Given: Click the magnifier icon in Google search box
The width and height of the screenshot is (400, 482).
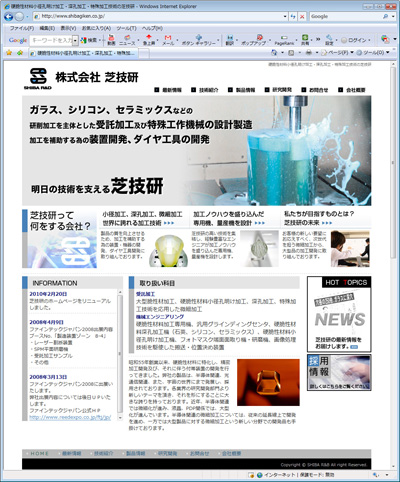Looking at the screenshot, I should [385, 16].
